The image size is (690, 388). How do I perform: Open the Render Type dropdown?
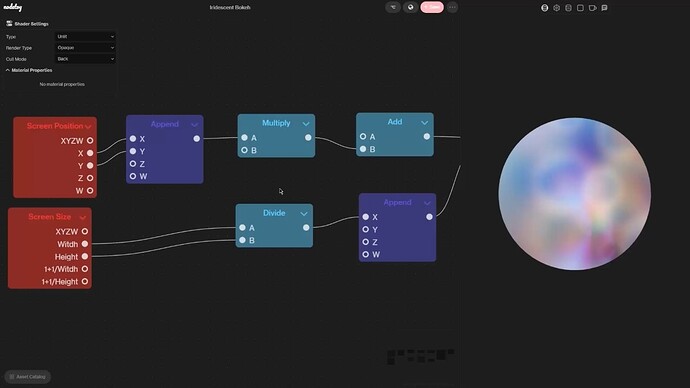pos(85,48)
